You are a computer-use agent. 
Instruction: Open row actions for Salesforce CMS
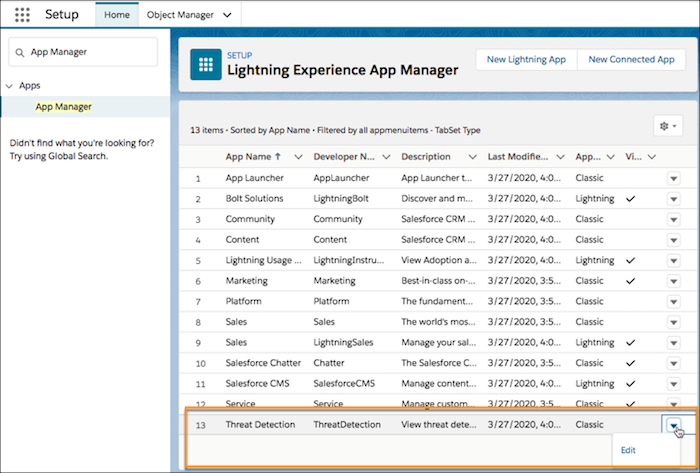click(674, 384)
